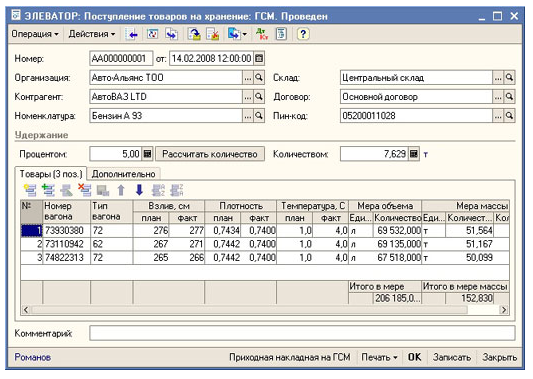This screenshot has width=533, height=379.
Task: Open selection list for Контрагент field
Action: tap(248, 97)
